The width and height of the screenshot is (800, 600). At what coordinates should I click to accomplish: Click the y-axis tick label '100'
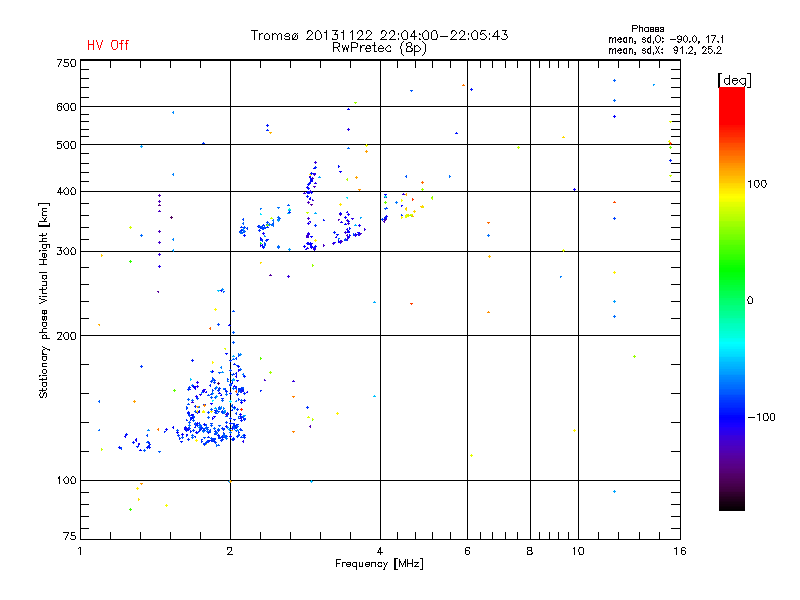click(x=66, y=481)
